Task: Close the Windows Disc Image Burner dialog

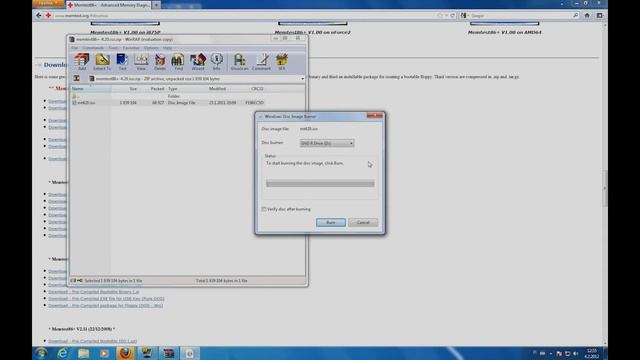Action: click(374, 116)
